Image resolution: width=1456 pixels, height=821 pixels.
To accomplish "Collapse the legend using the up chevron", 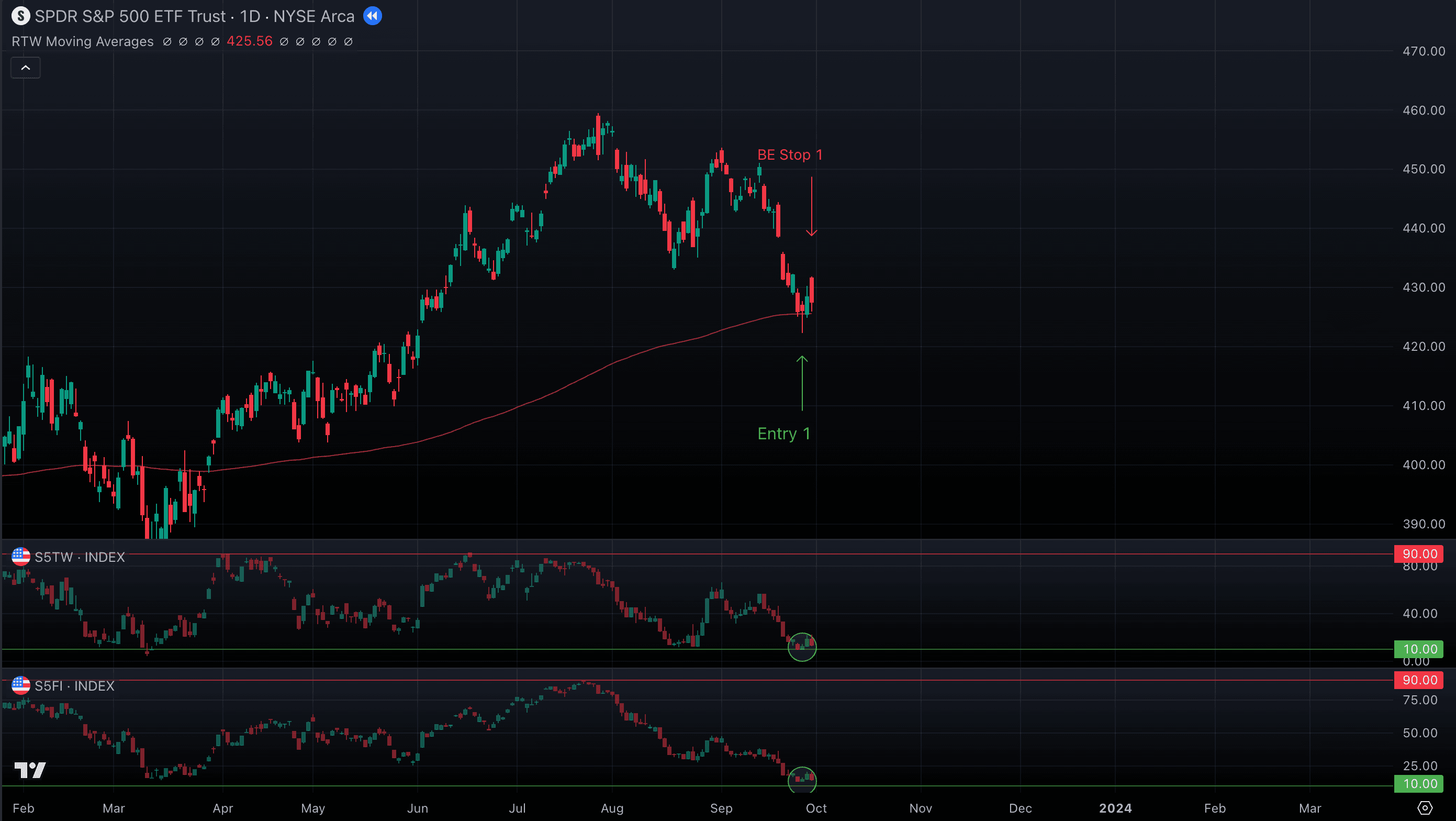I will [x=26, y=68].
